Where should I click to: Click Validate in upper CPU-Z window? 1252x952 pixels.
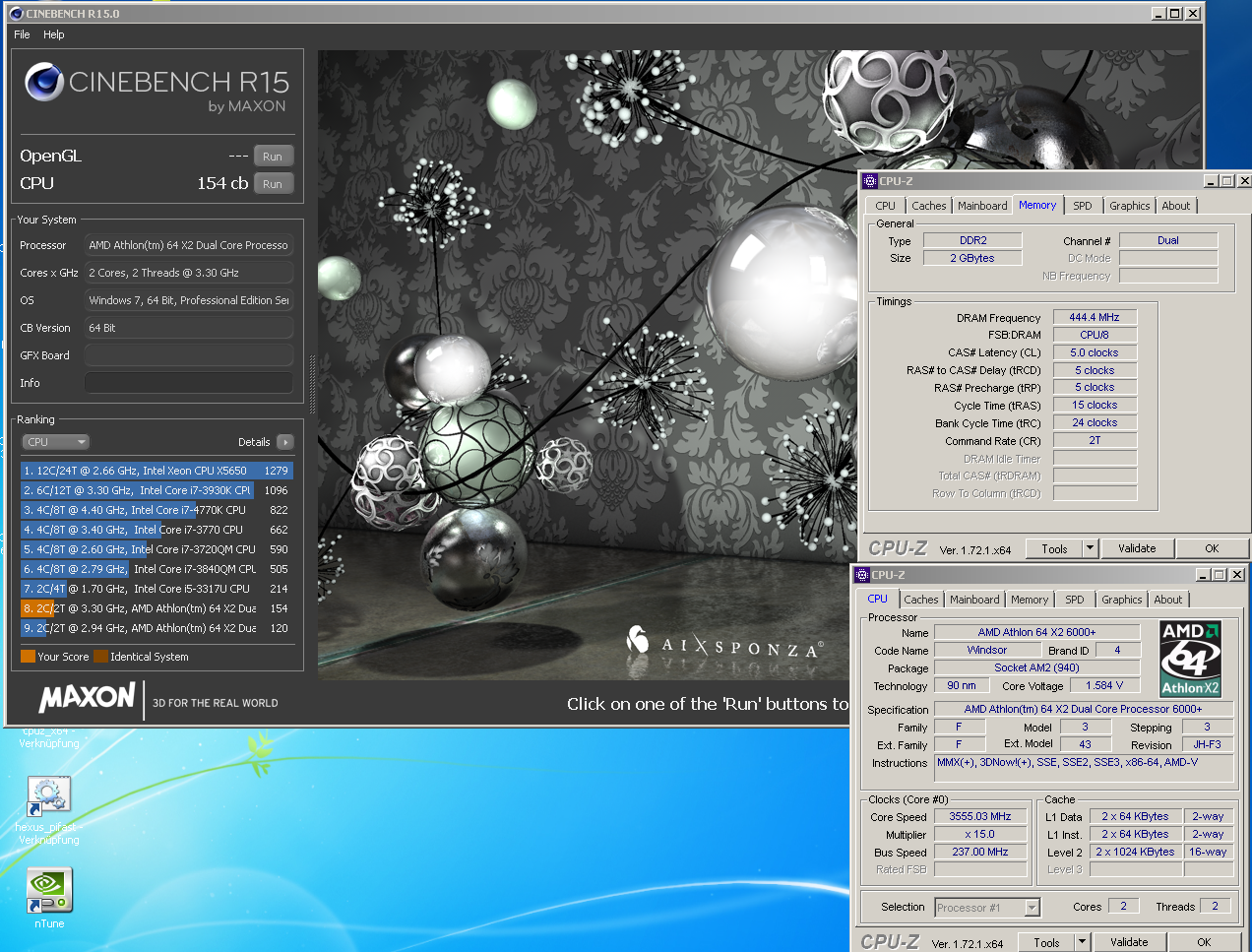[x=1137, y=548]
